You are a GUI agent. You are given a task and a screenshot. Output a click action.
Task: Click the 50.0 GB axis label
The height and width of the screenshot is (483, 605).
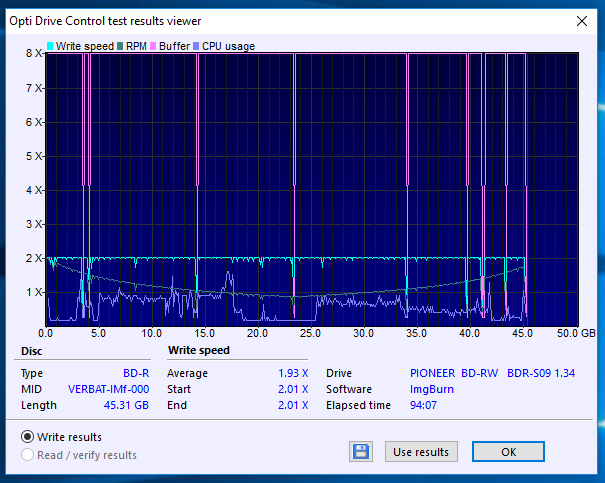pyautogui.click(x=576, y=333)
